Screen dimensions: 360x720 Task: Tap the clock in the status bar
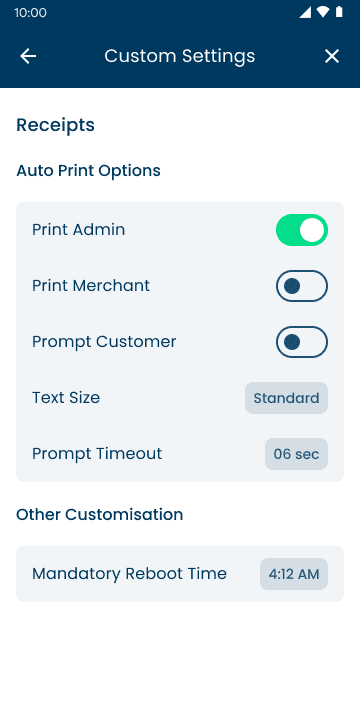click(30, 13)
